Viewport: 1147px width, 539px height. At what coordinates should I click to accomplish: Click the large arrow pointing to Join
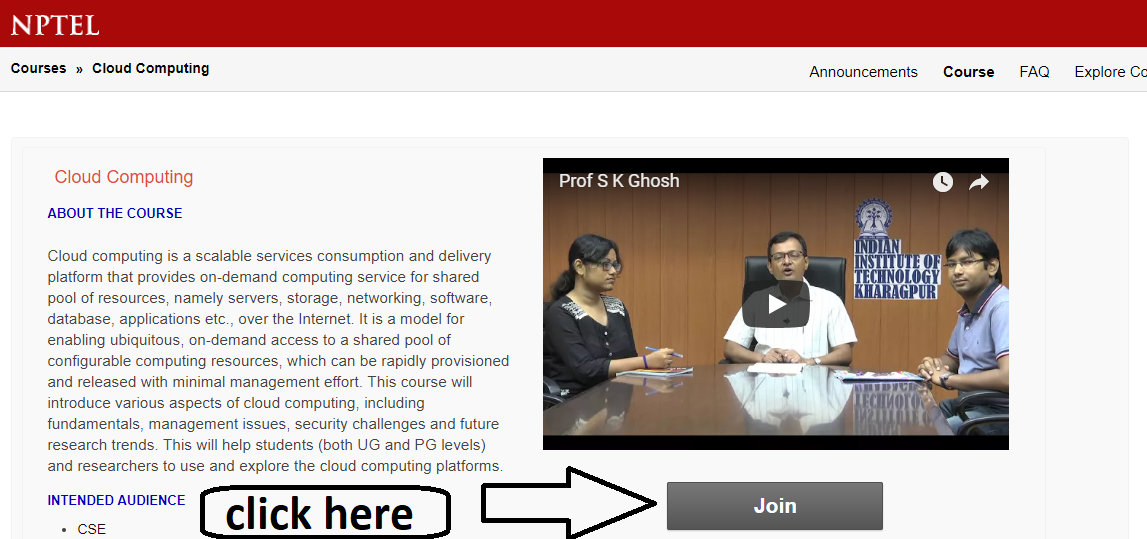(x=568, y=503)
